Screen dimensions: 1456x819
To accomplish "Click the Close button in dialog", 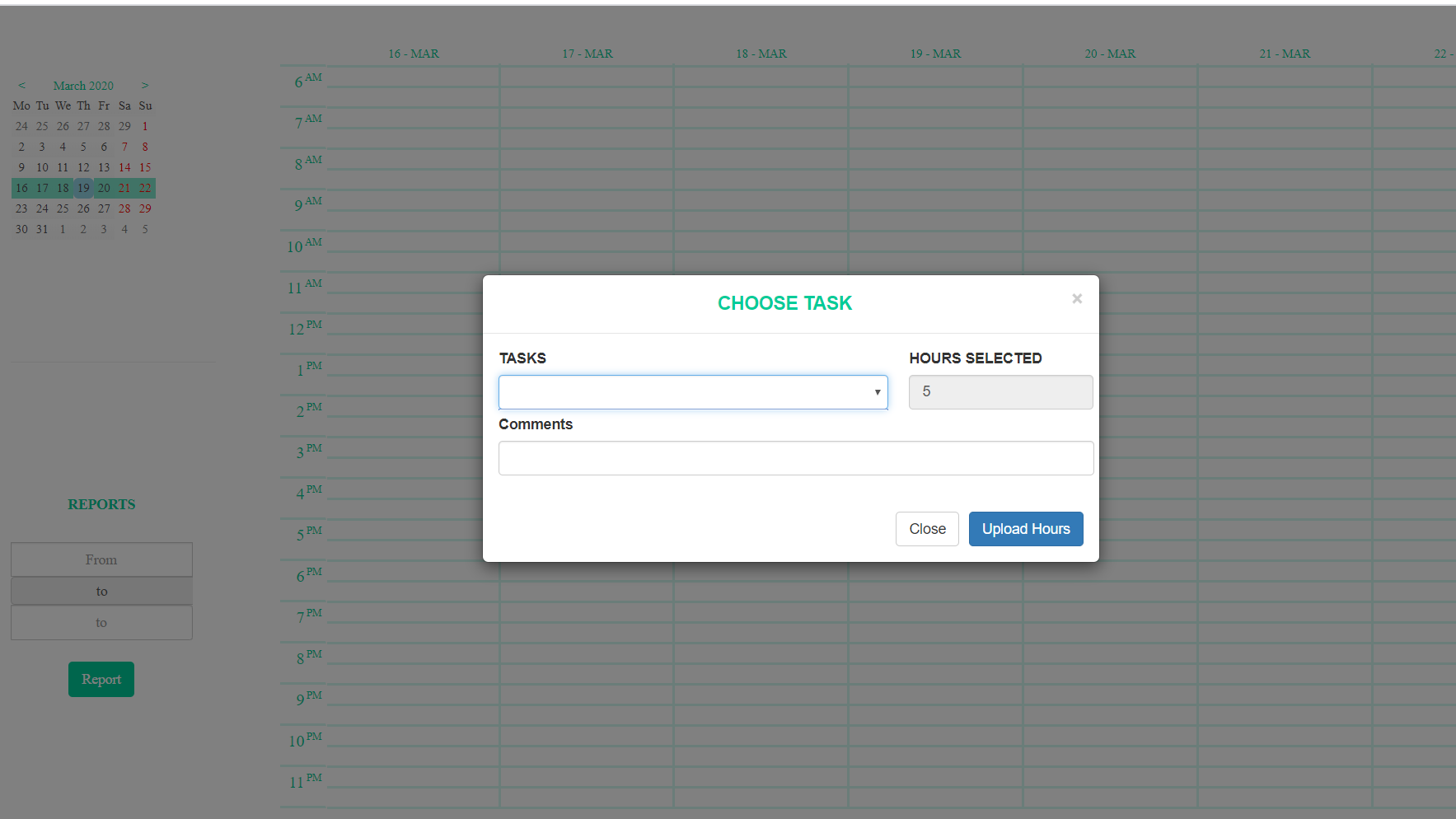I will [x=927, y=529].
